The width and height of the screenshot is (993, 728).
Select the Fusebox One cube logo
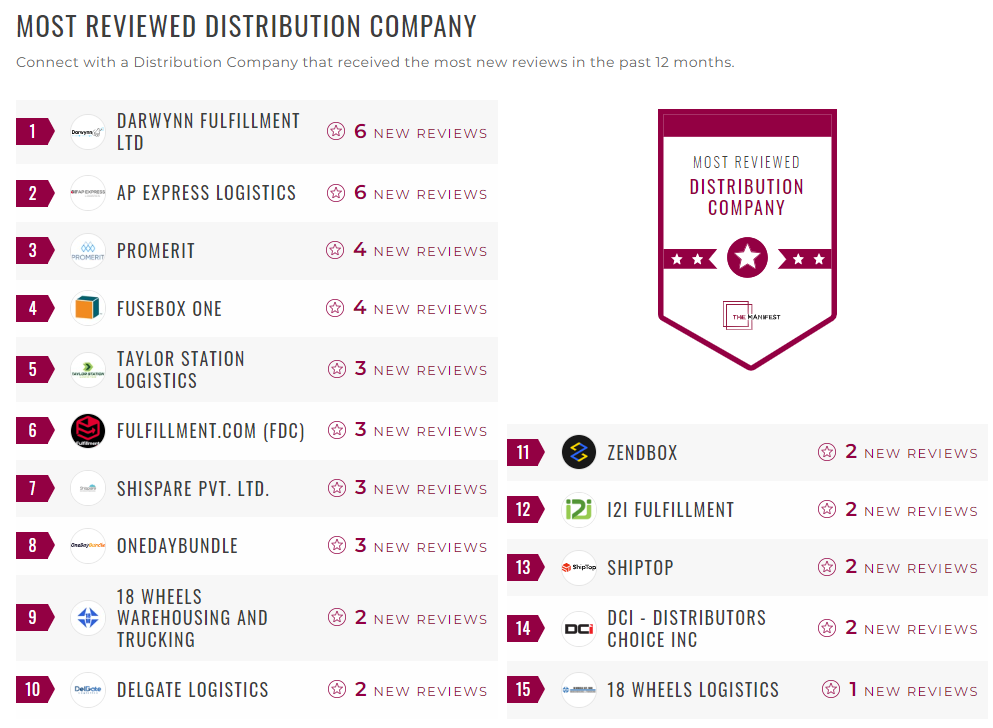point(87,309)
